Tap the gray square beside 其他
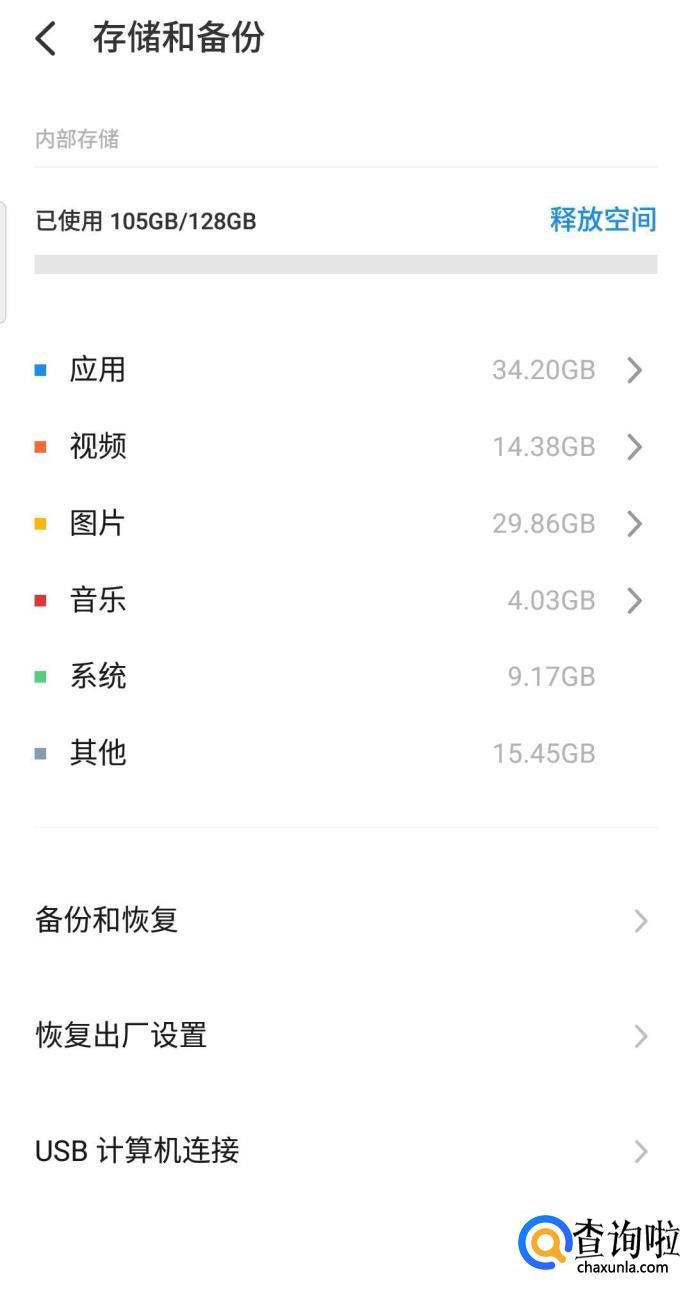The width and height of the screenshot is (692, 1298). (41, 754)
